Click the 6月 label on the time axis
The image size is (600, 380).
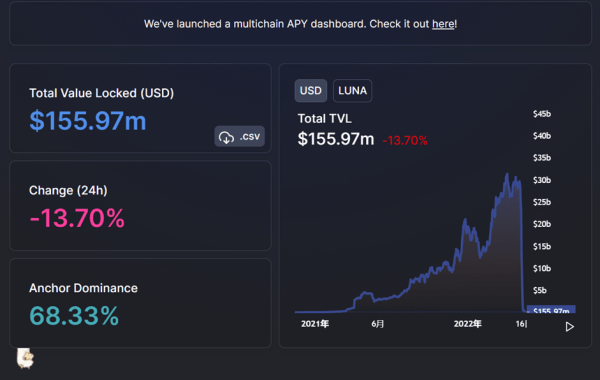[x=378, y=324]
